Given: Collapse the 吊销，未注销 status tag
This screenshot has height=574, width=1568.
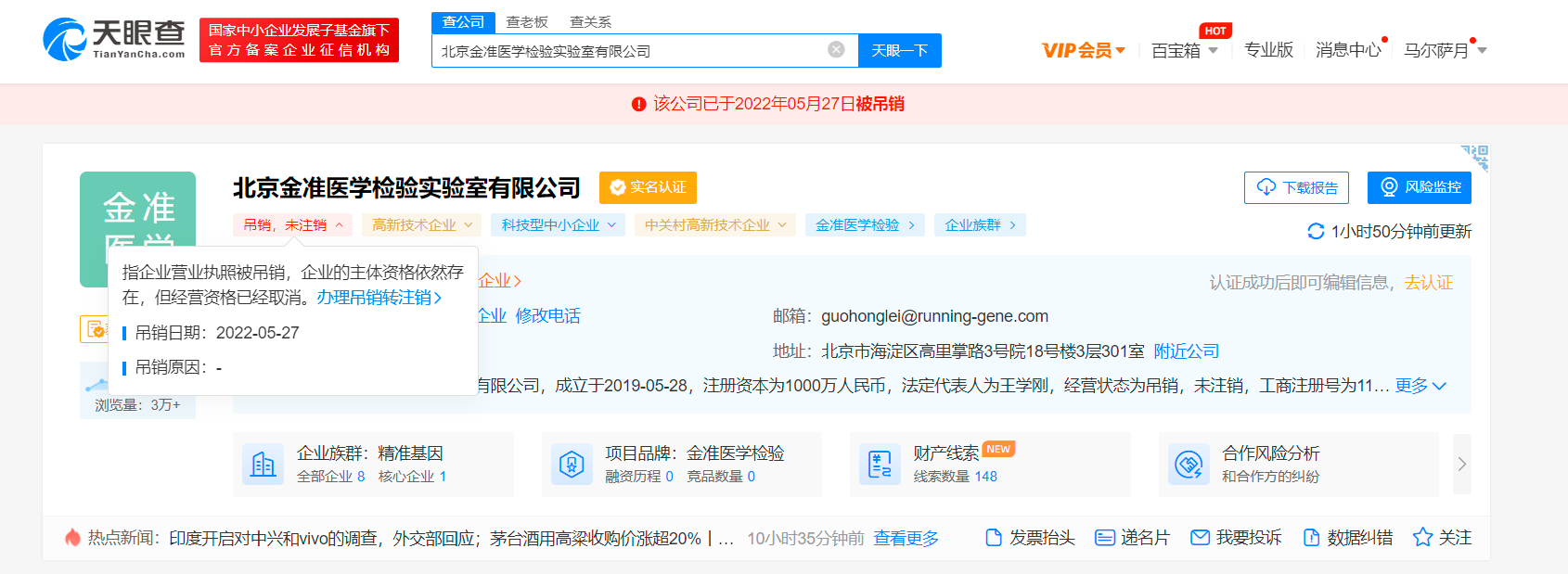Looking at the screenshot, I should [293, 225].
